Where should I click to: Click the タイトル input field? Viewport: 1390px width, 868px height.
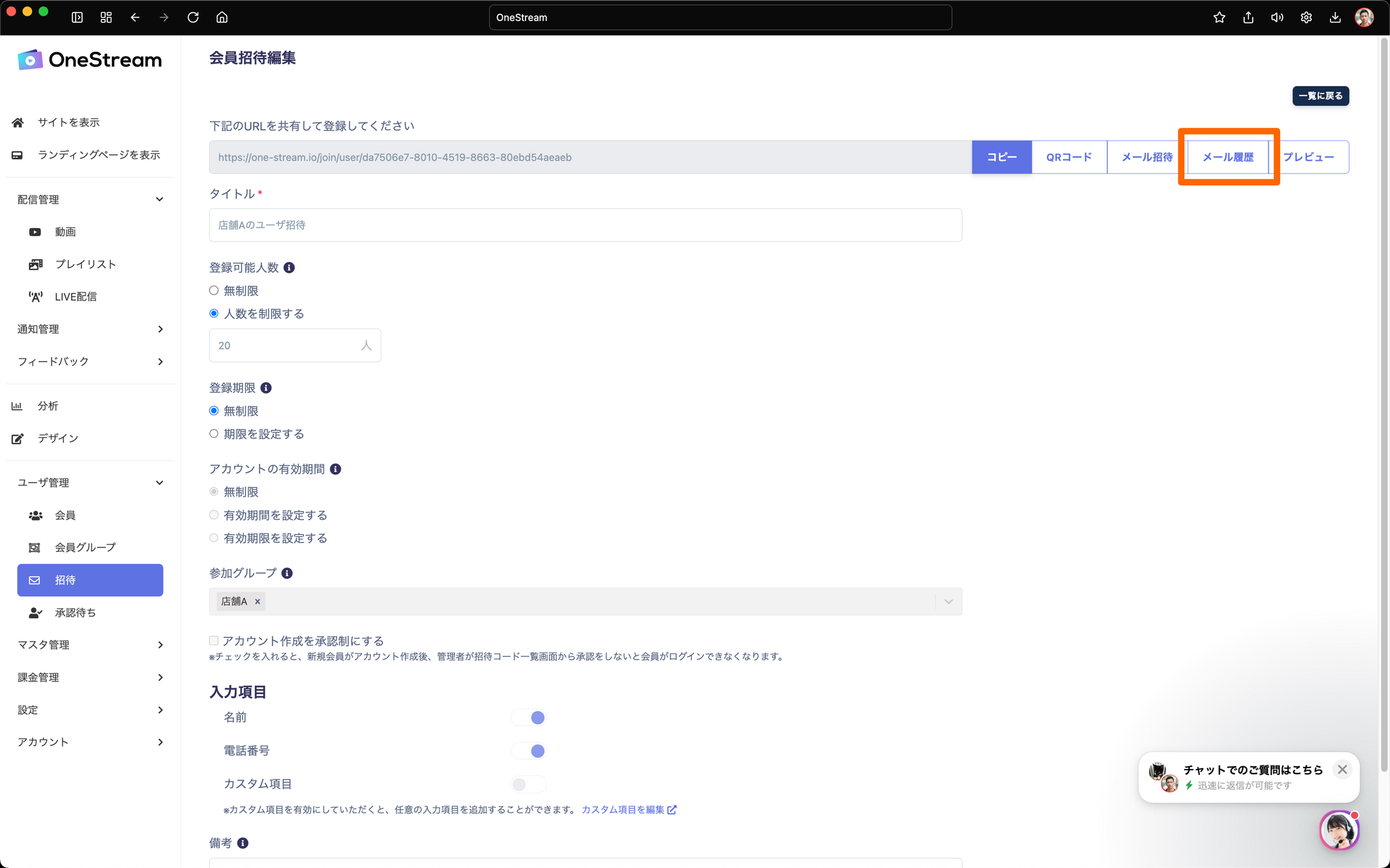coord(585,225)
